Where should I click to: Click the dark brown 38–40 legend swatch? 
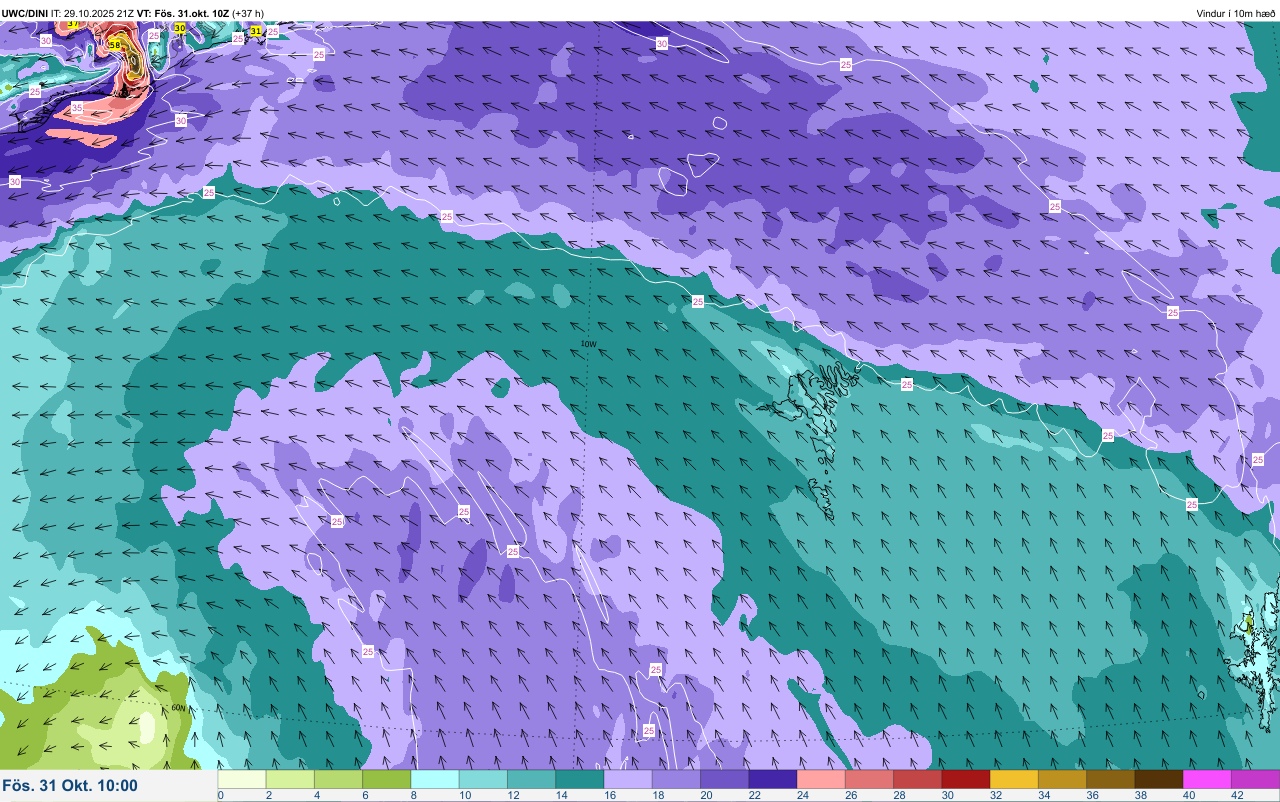point(1158,779)
